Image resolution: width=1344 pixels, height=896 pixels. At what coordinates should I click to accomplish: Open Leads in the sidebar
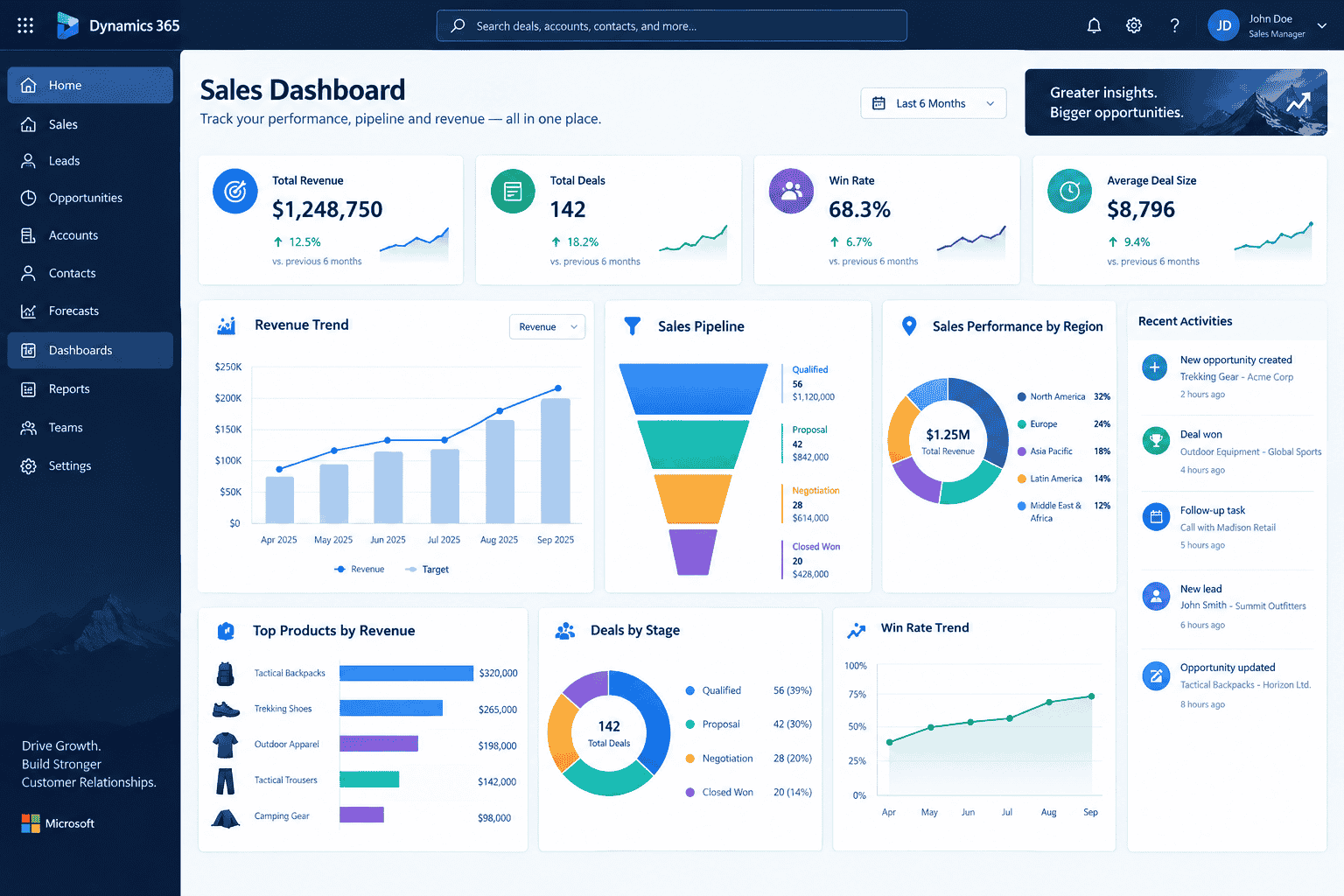tap(90, 161)
